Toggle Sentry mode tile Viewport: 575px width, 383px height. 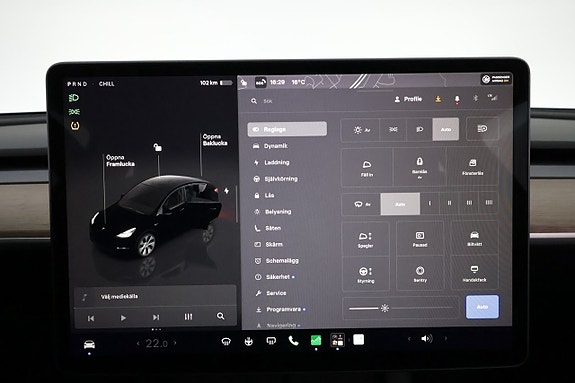tap(420, 274)
